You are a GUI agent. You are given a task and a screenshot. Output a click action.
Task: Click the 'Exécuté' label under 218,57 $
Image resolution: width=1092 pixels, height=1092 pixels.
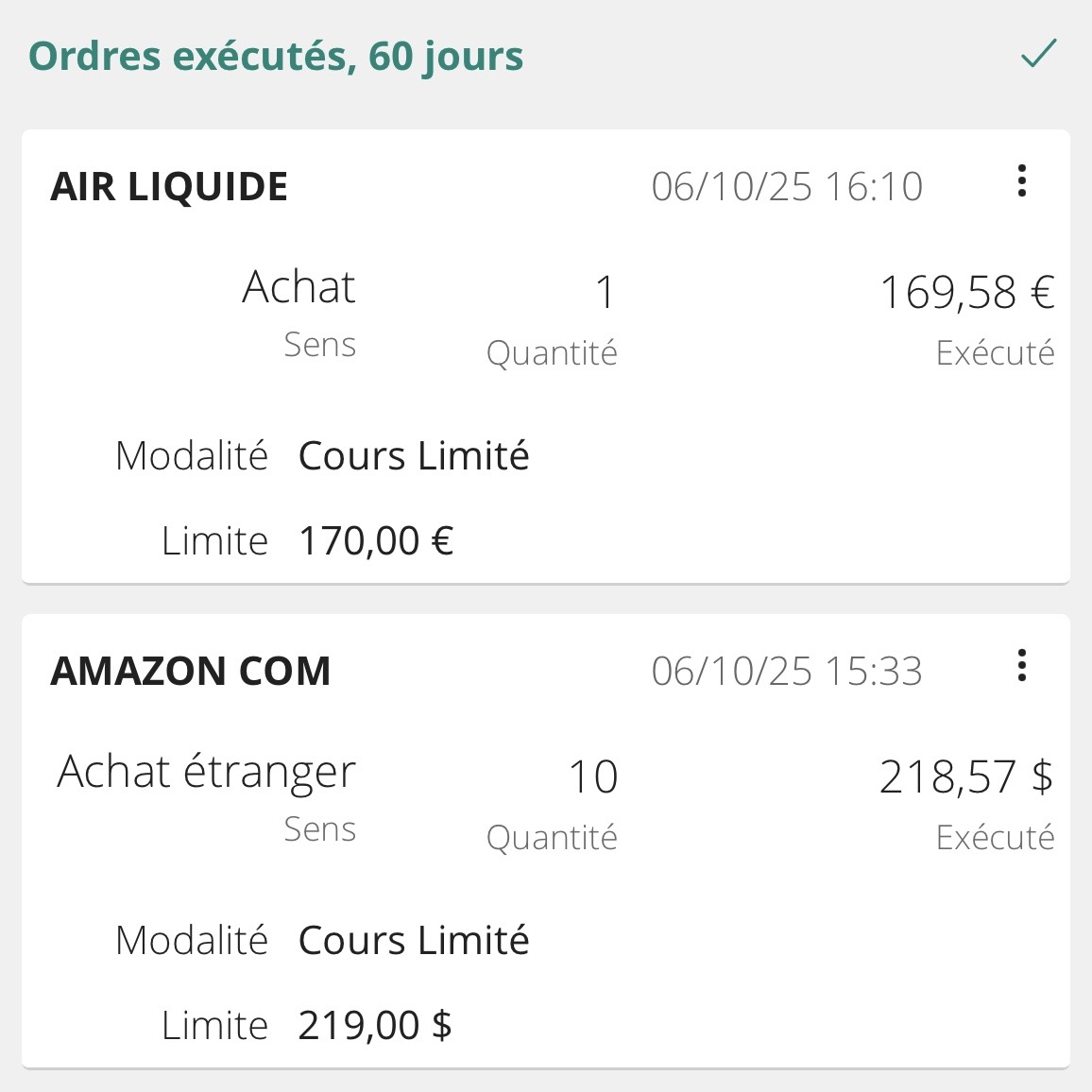995,837
